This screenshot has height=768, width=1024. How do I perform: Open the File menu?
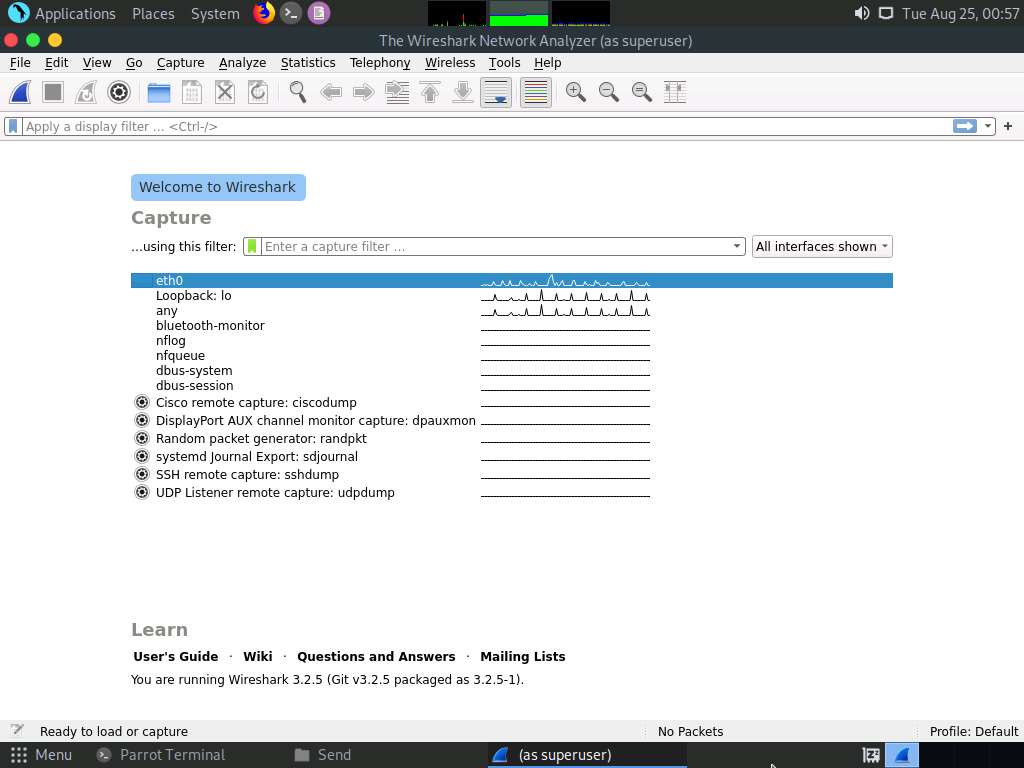(20, 63)
